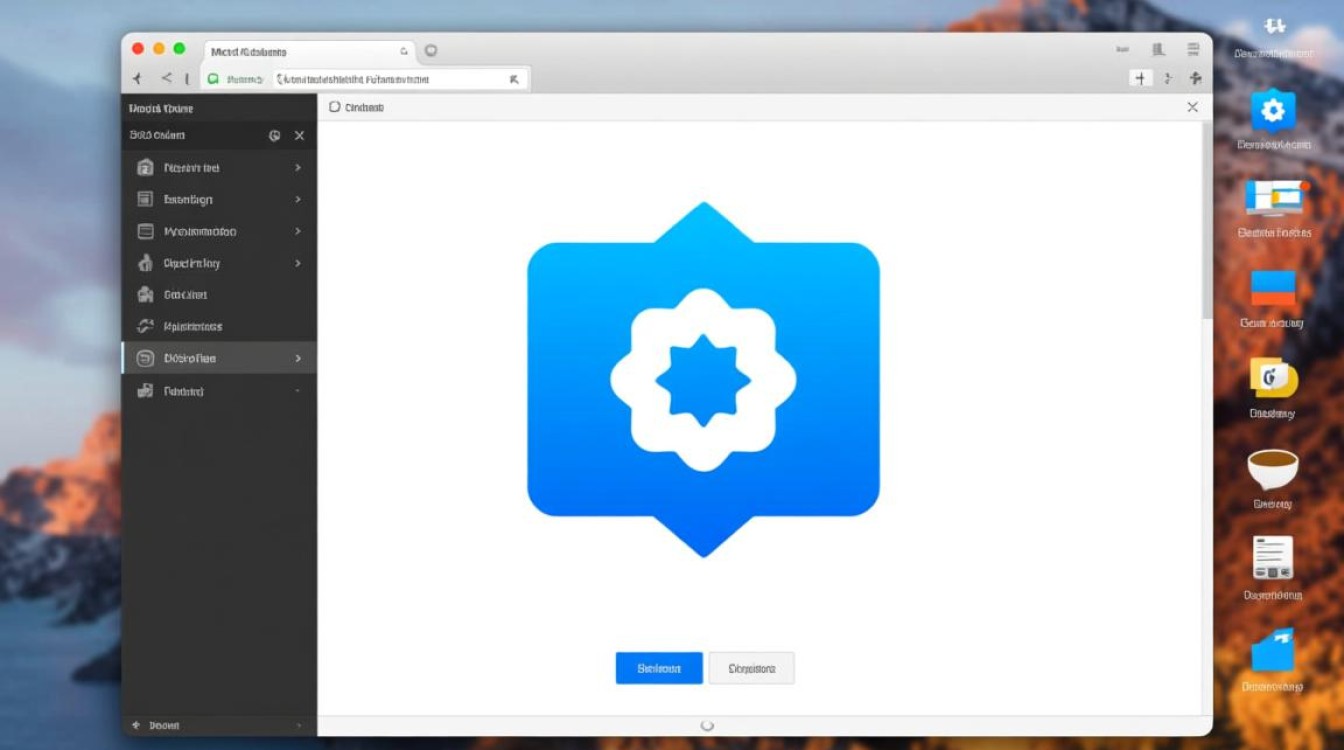The image size is (1344, 750).
Task: Click the yellow app icon on the desktop
Action: tap(1272, 378)
